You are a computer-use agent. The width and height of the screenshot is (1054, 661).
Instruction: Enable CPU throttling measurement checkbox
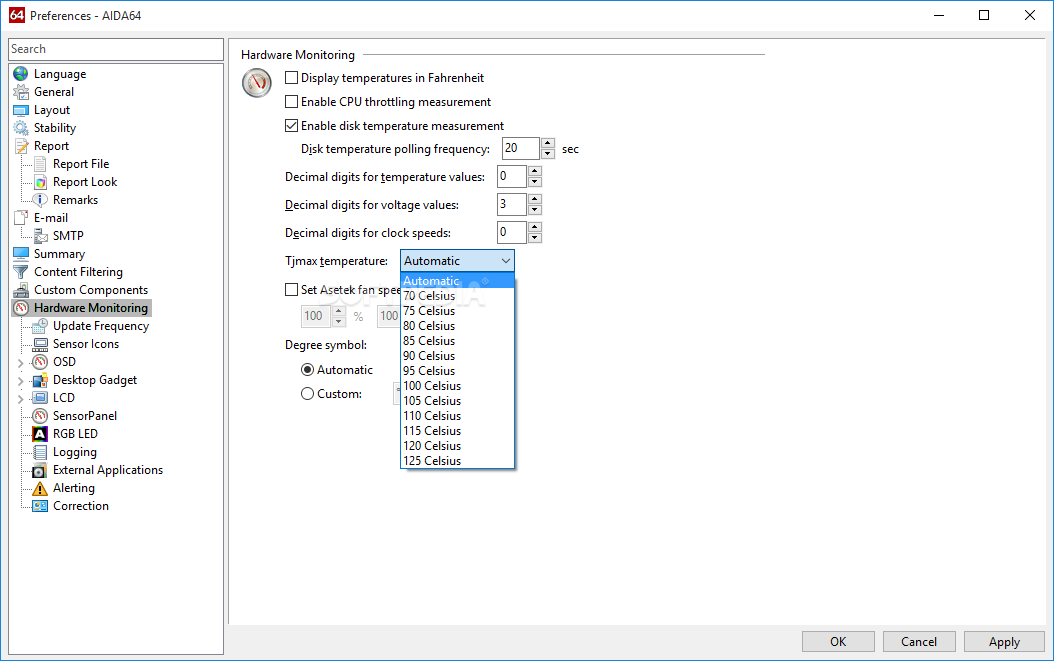coord(292,102)
